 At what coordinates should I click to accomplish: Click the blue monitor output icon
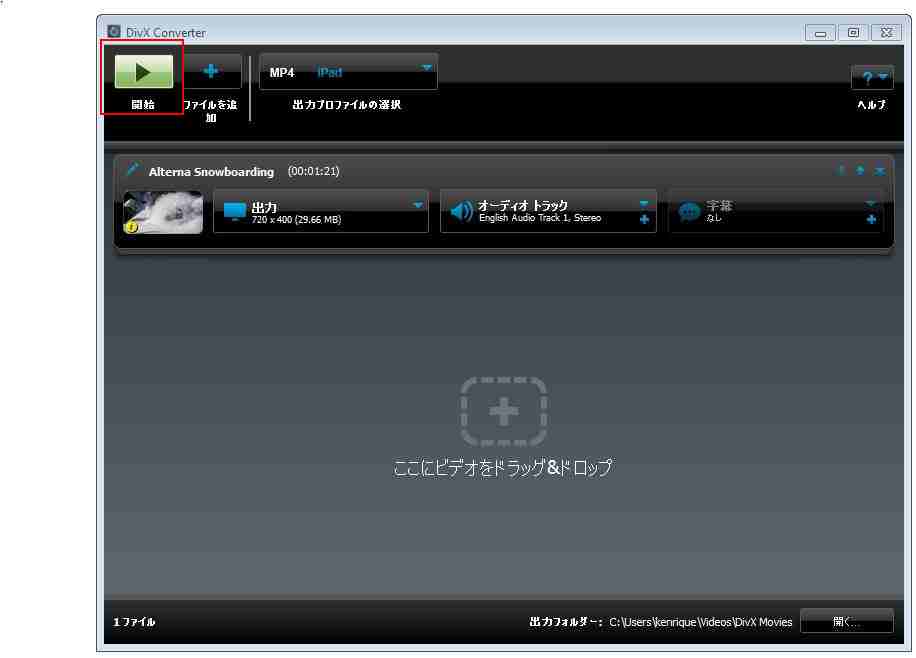click(x=235, y=212)
